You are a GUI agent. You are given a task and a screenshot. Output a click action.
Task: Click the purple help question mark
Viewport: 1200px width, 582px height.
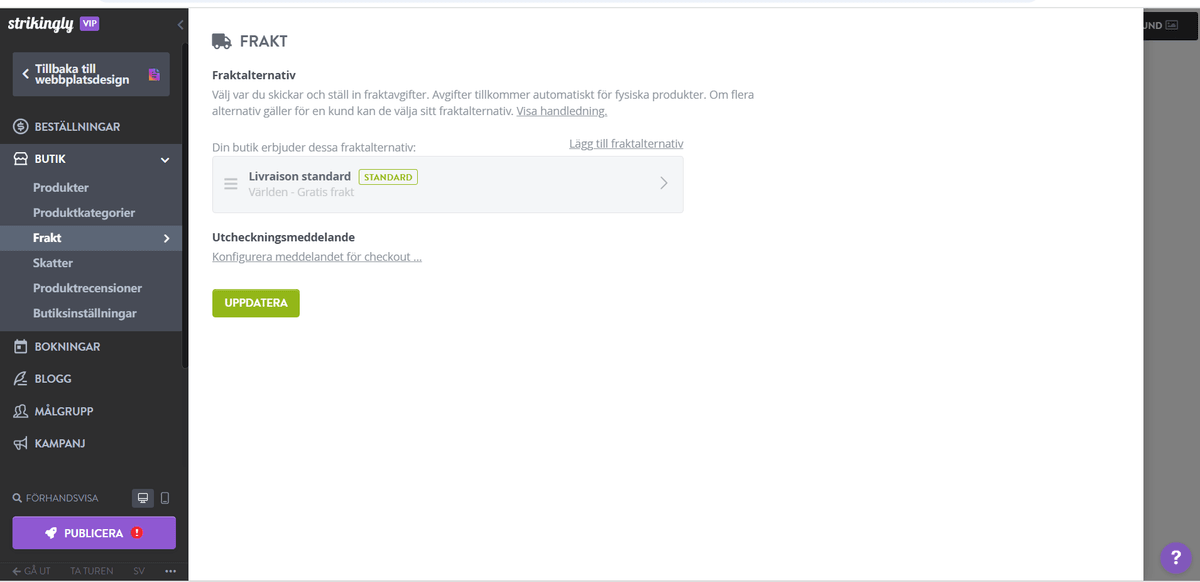(1175, 557)
